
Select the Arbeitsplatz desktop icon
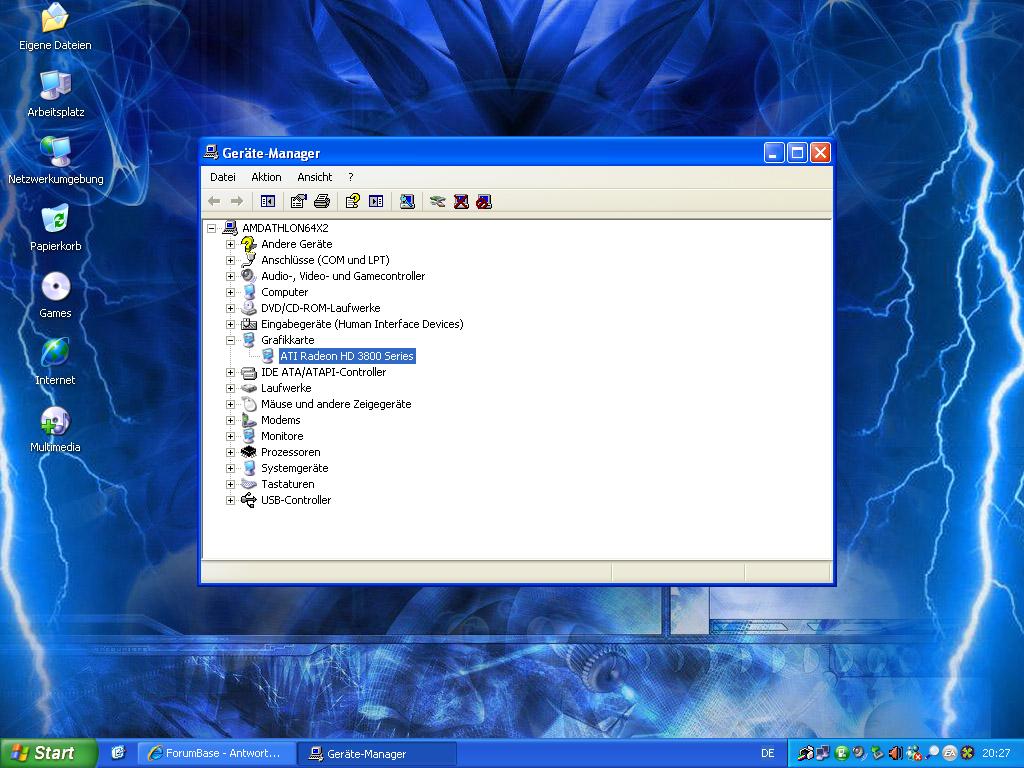tap(56, 93)
